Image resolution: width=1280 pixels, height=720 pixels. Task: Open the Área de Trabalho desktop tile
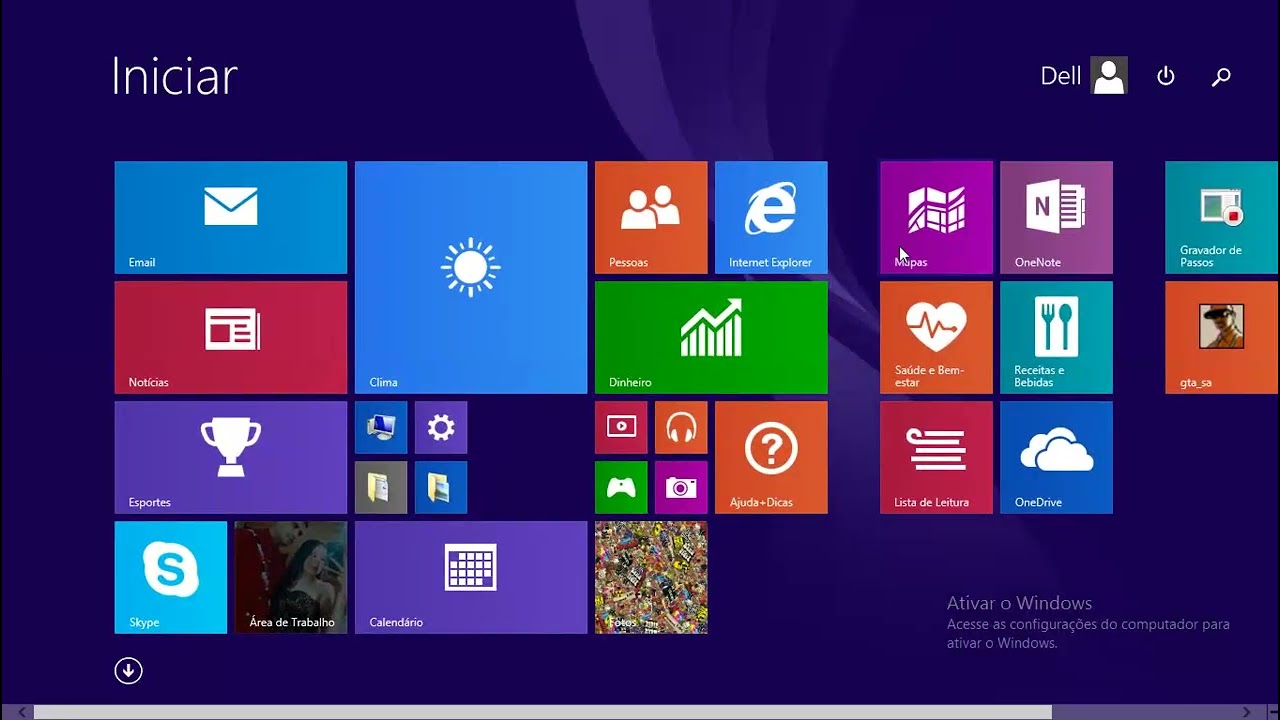[291, 577]
